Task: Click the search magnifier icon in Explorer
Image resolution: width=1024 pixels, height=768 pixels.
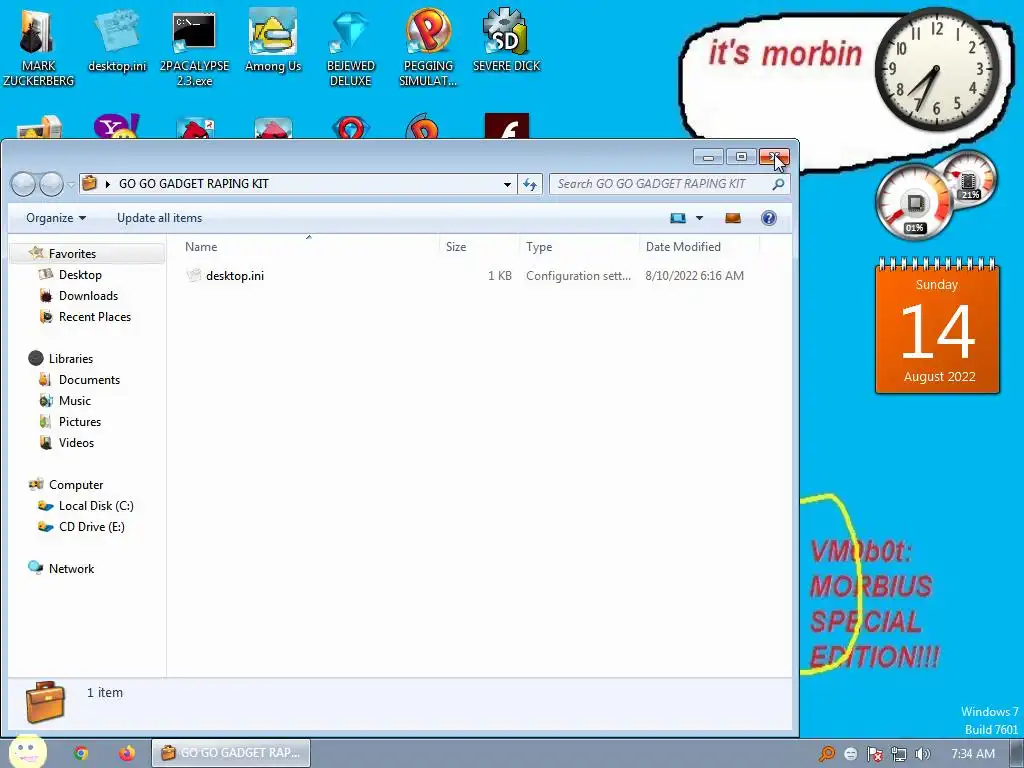Action: (778, 184)
